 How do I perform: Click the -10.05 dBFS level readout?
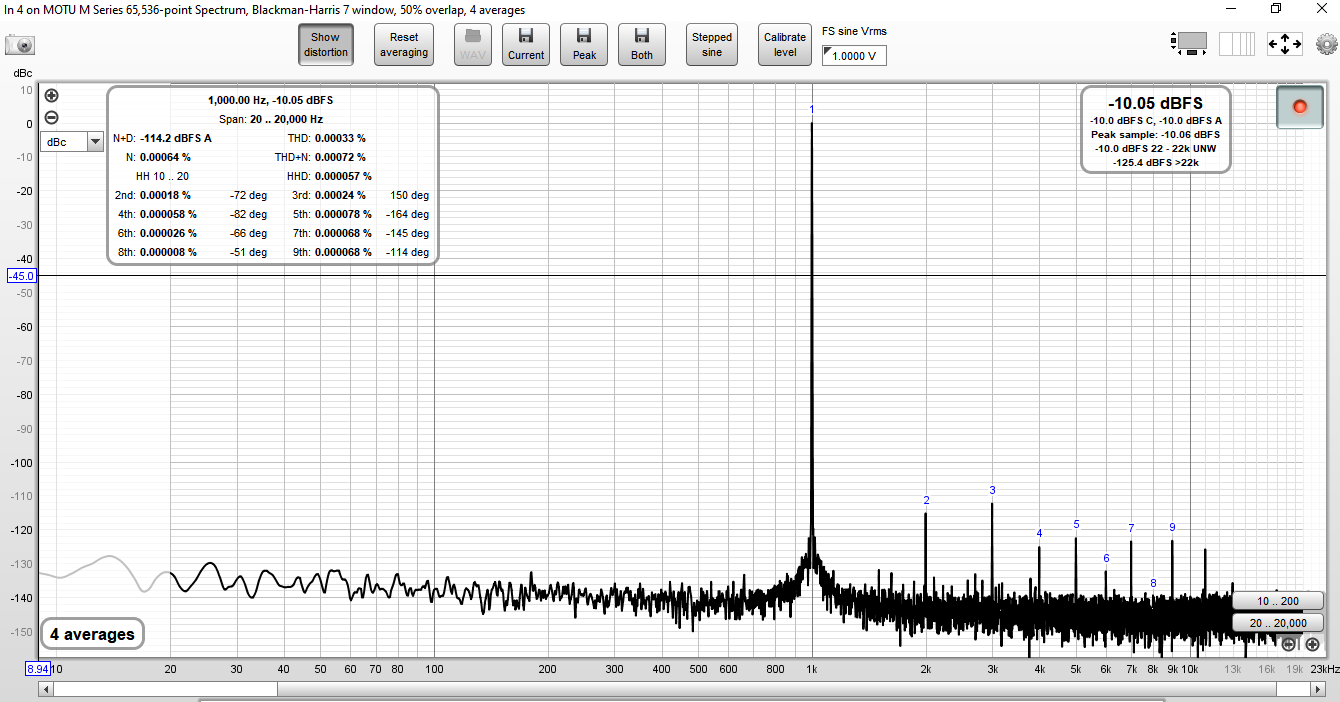click(x=1155, y=103)
